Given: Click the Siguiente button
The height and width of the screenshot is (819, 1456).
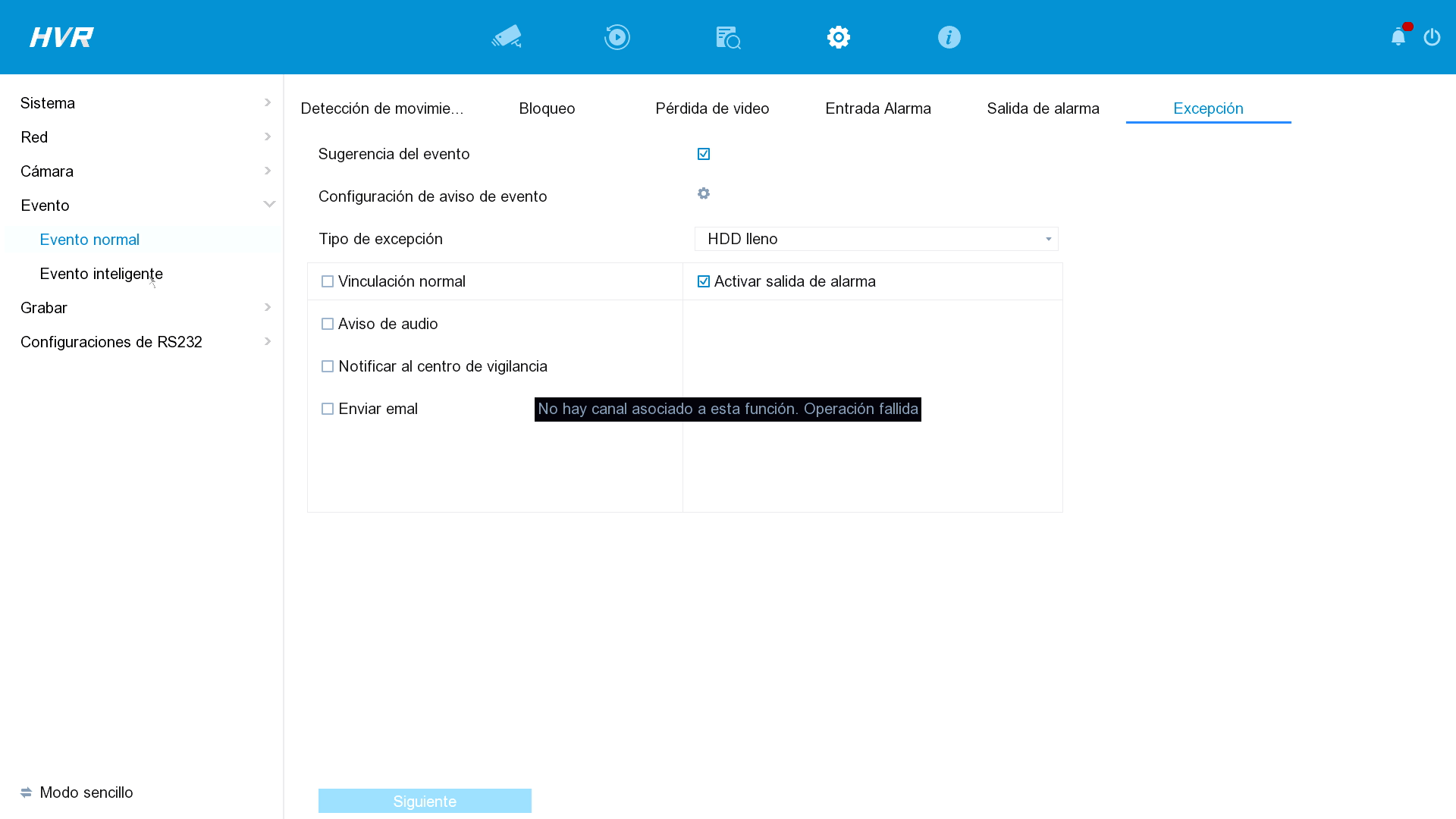Looking at the screenshot, I should coord(425,801).
